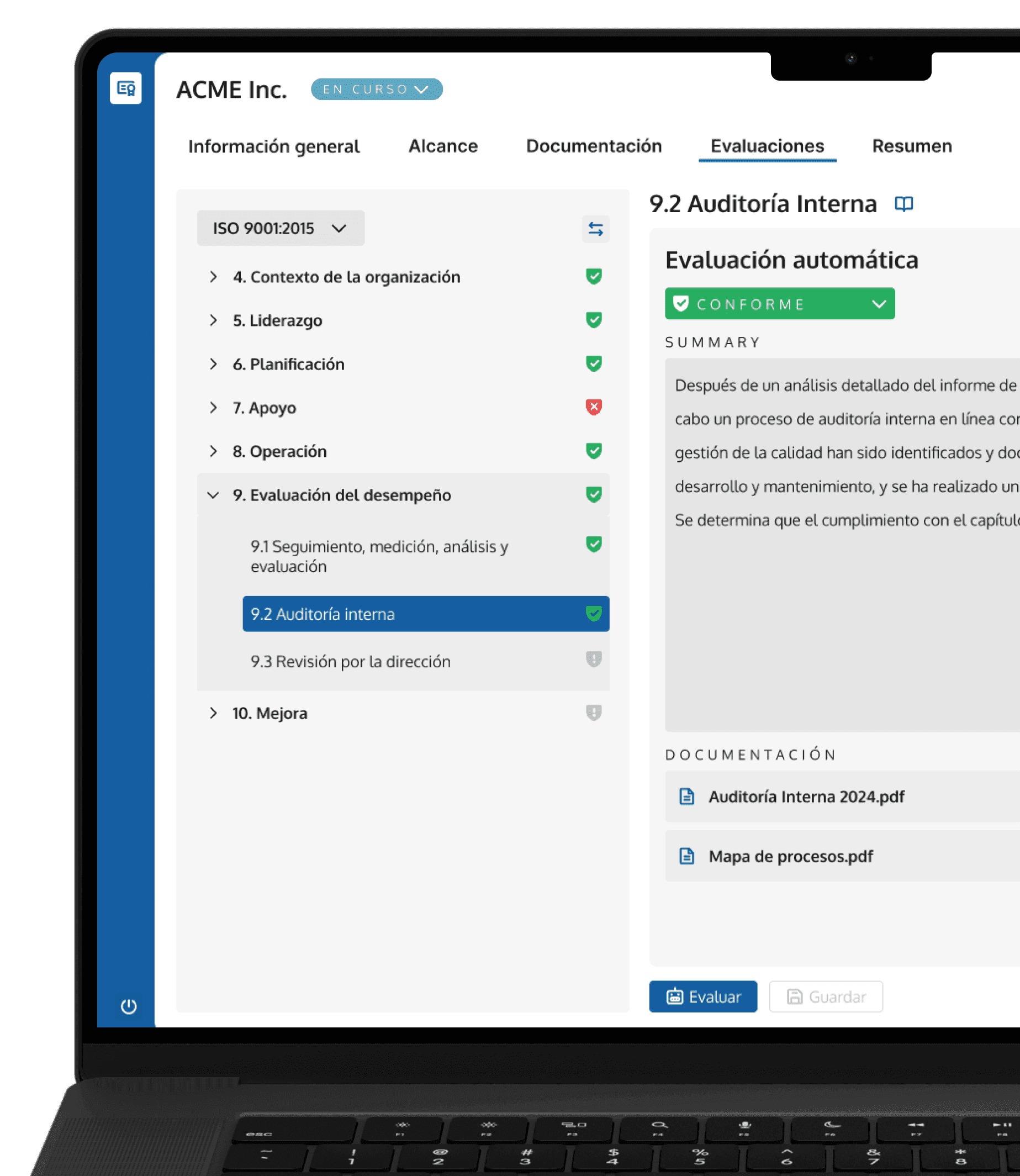Click the certificate logo icon in sidebar
Image resolution: width=1020 pixels, height=1176 pixels.
(125, 88)
